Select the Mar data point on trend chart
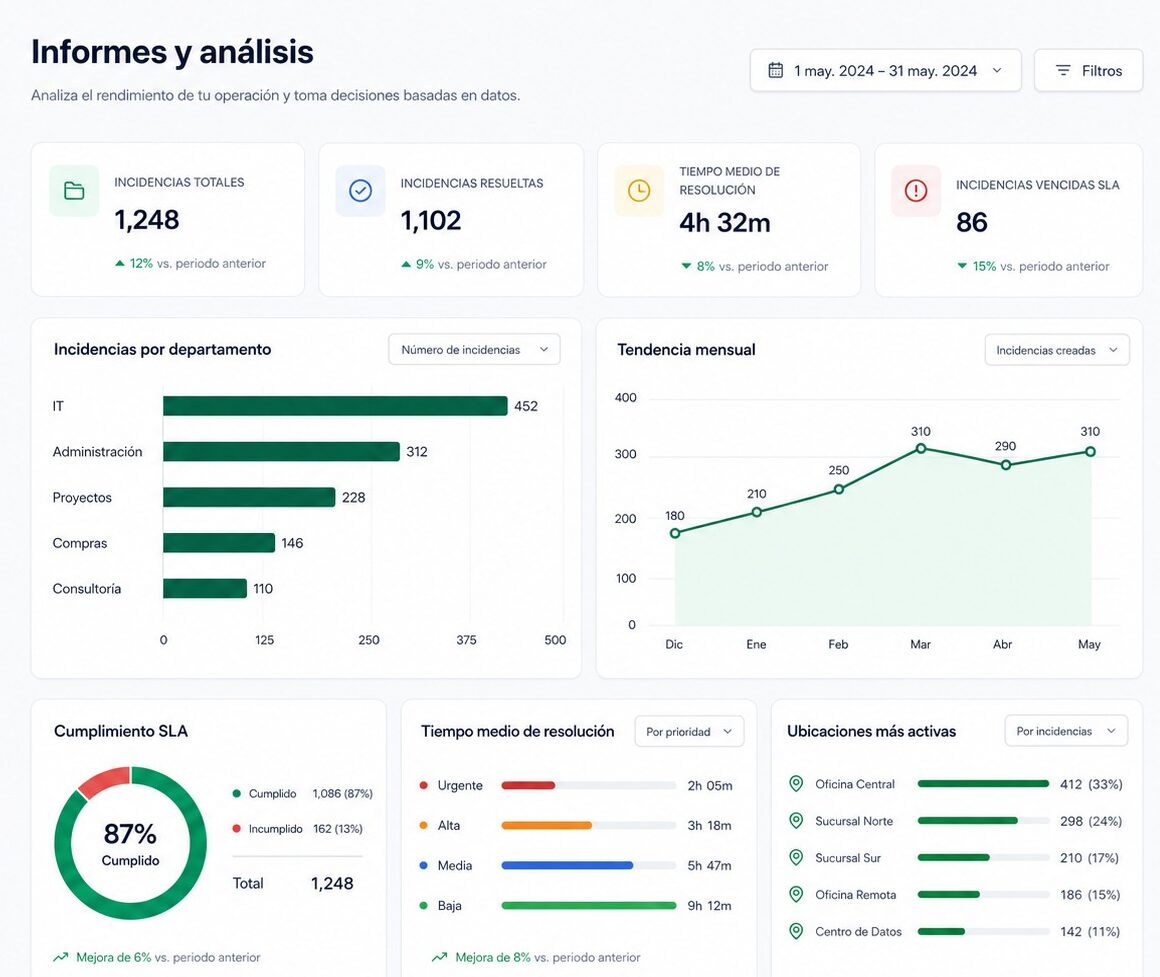The image size is (1160, 977). (x=920, y=448)
